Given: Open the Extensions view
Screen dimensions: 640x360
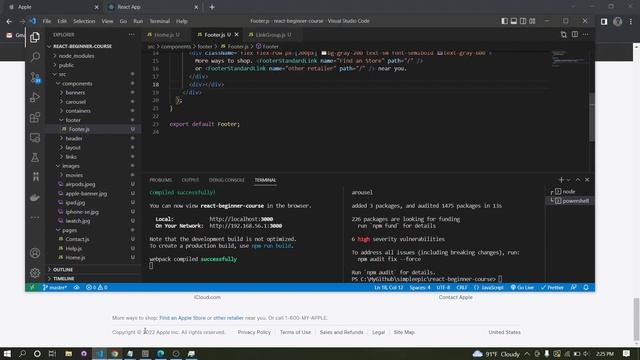Looking at the screenshot, I should point(35,118).
